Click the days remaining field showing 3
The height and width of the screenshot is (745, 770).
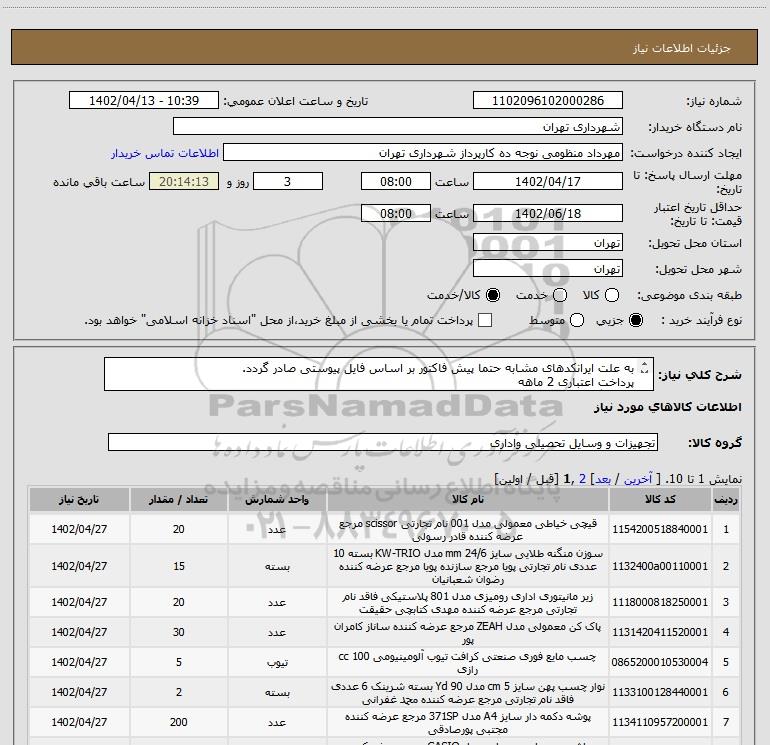coord(288,181)
